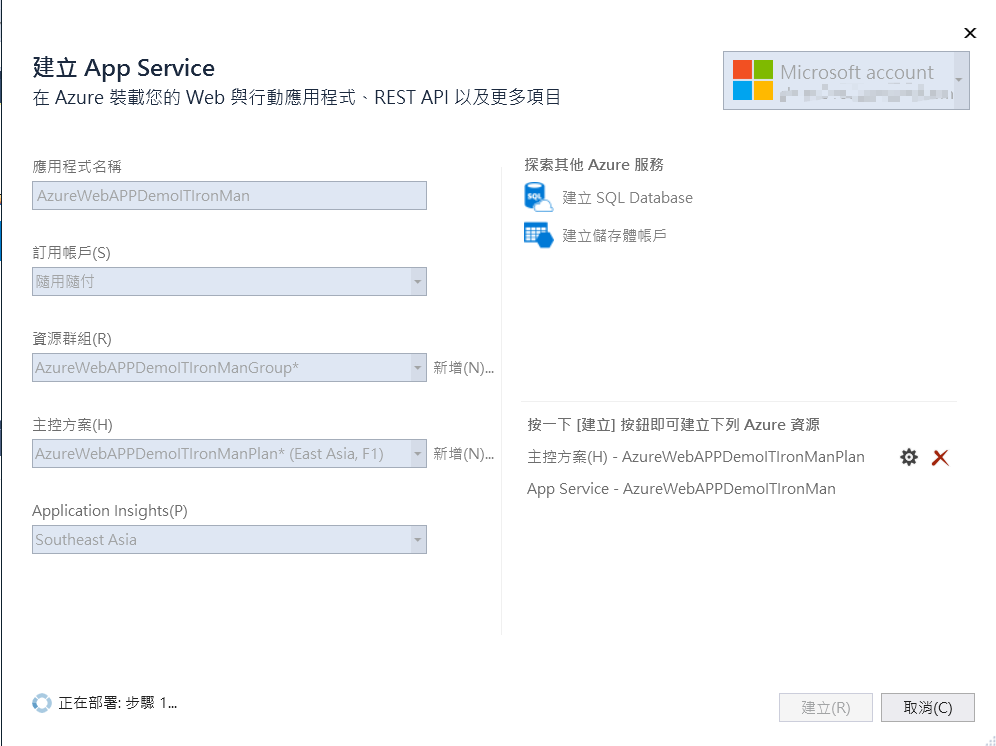
Task: Close the Create App Service dialog
Action: point(969,33)
